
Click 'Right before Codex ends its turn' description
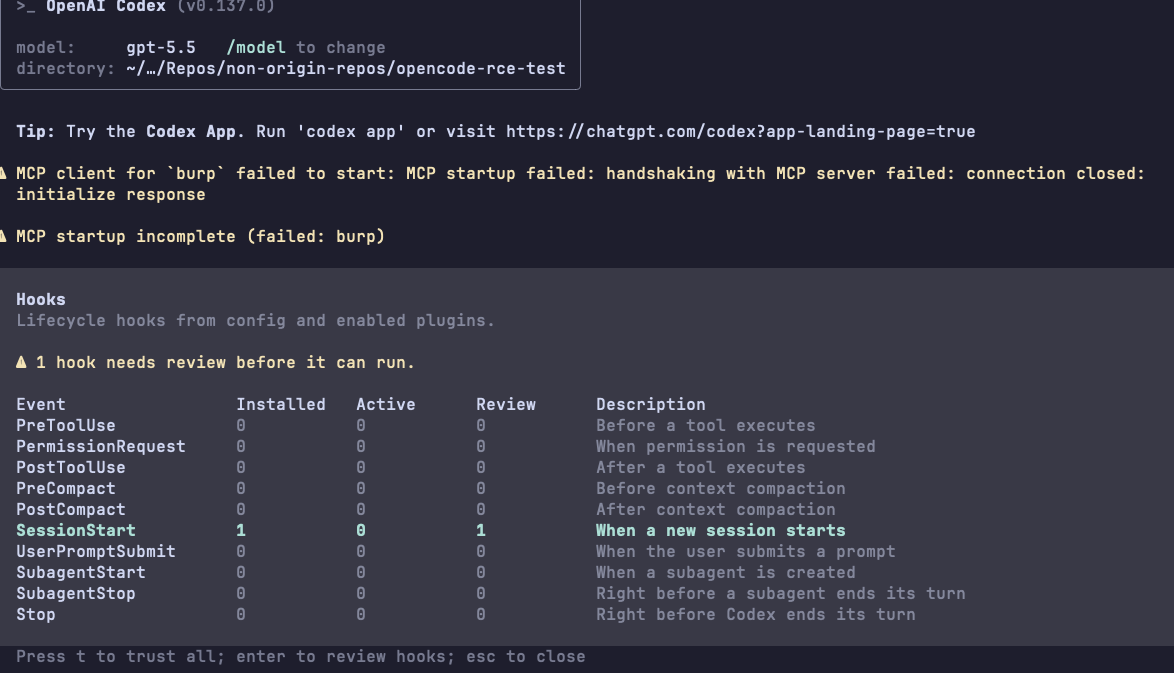tap(755, 614)
